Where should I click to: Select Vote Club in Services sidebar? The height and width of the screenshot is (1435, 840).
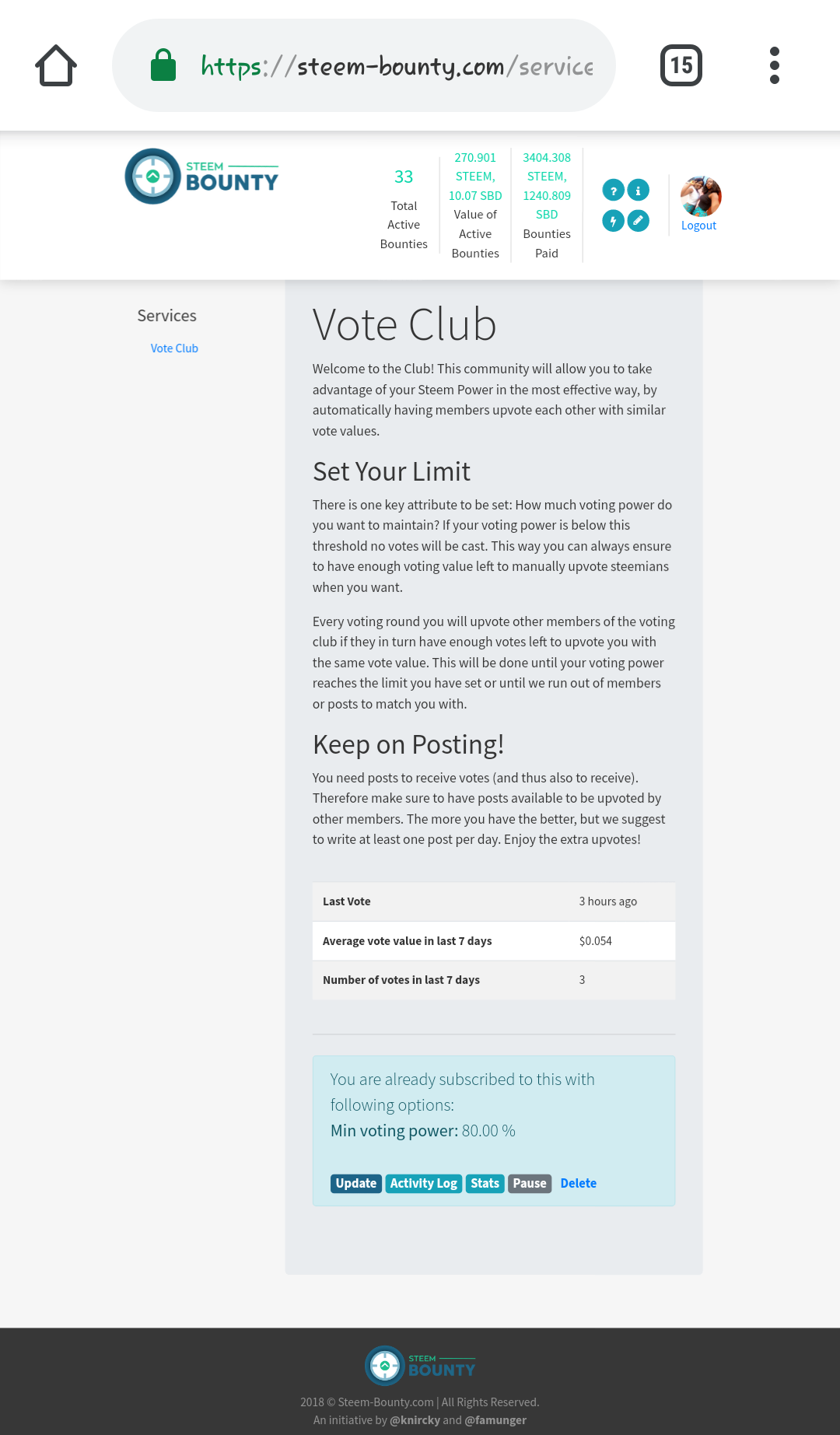click(174, 348)
